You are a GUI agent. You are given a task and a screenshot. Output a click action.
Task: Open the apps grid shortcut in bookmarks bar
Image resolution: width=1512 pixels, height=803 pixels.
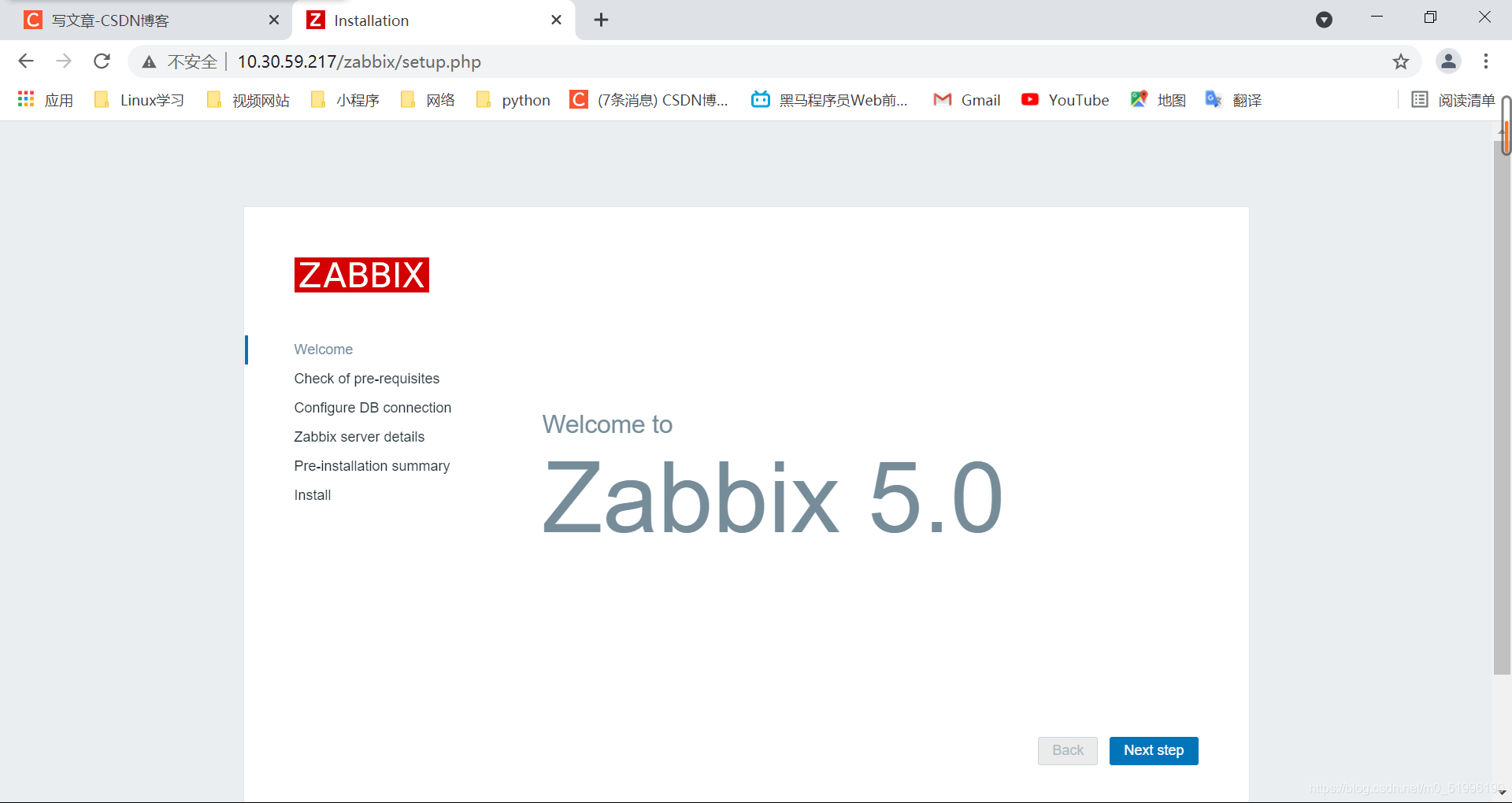pyautogui.click(x=45, y=100)
